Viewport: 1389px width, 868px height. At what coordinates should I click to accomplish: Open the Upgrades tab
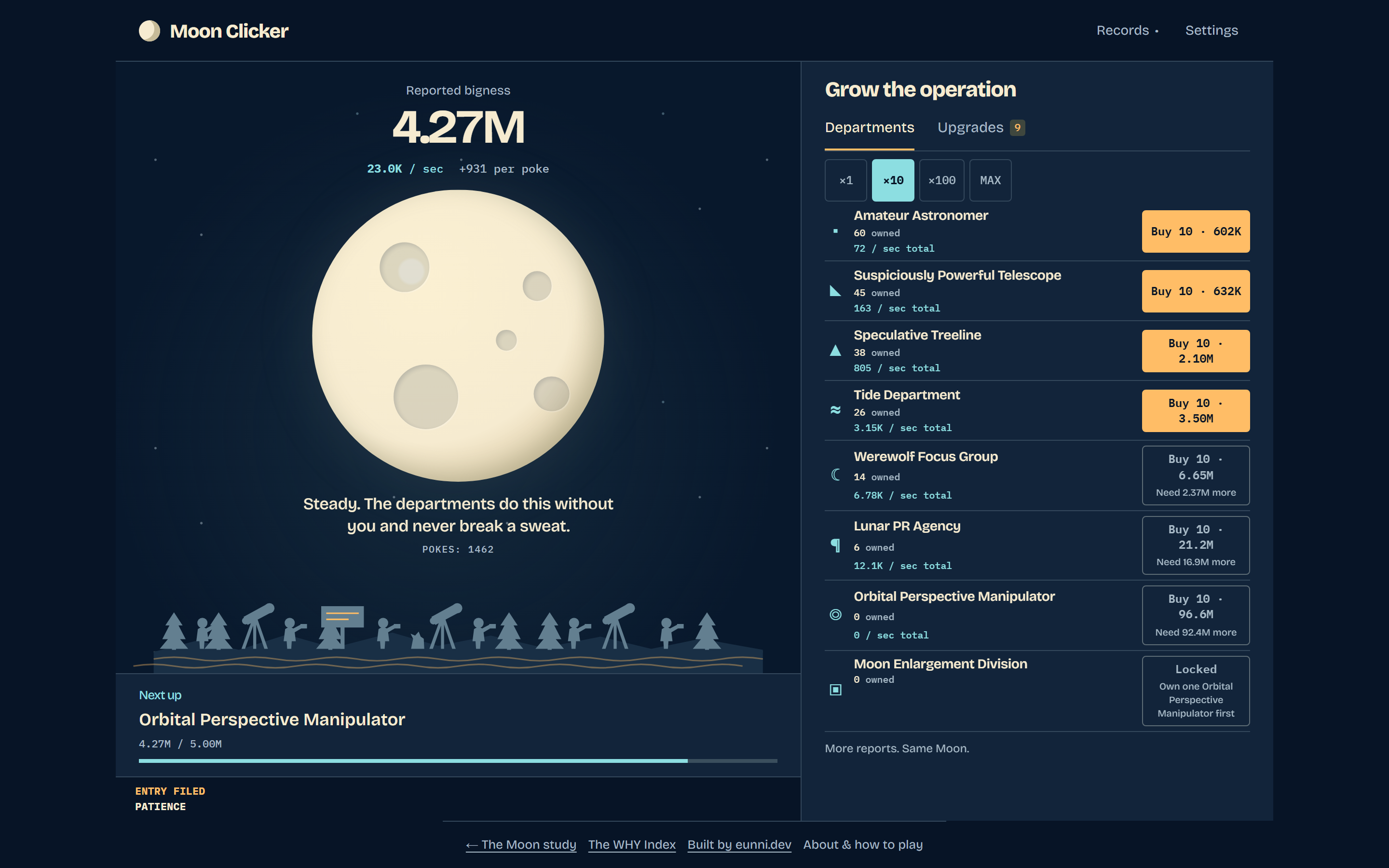pyautogui.click(x=981, y=127)
